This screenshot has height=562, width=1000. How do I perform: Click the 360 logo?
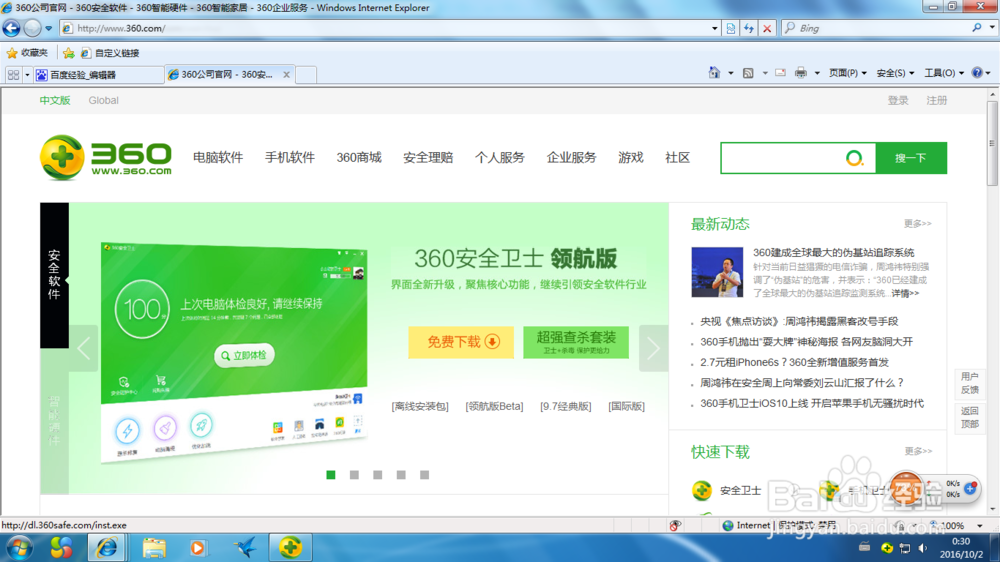coord(106,158)
